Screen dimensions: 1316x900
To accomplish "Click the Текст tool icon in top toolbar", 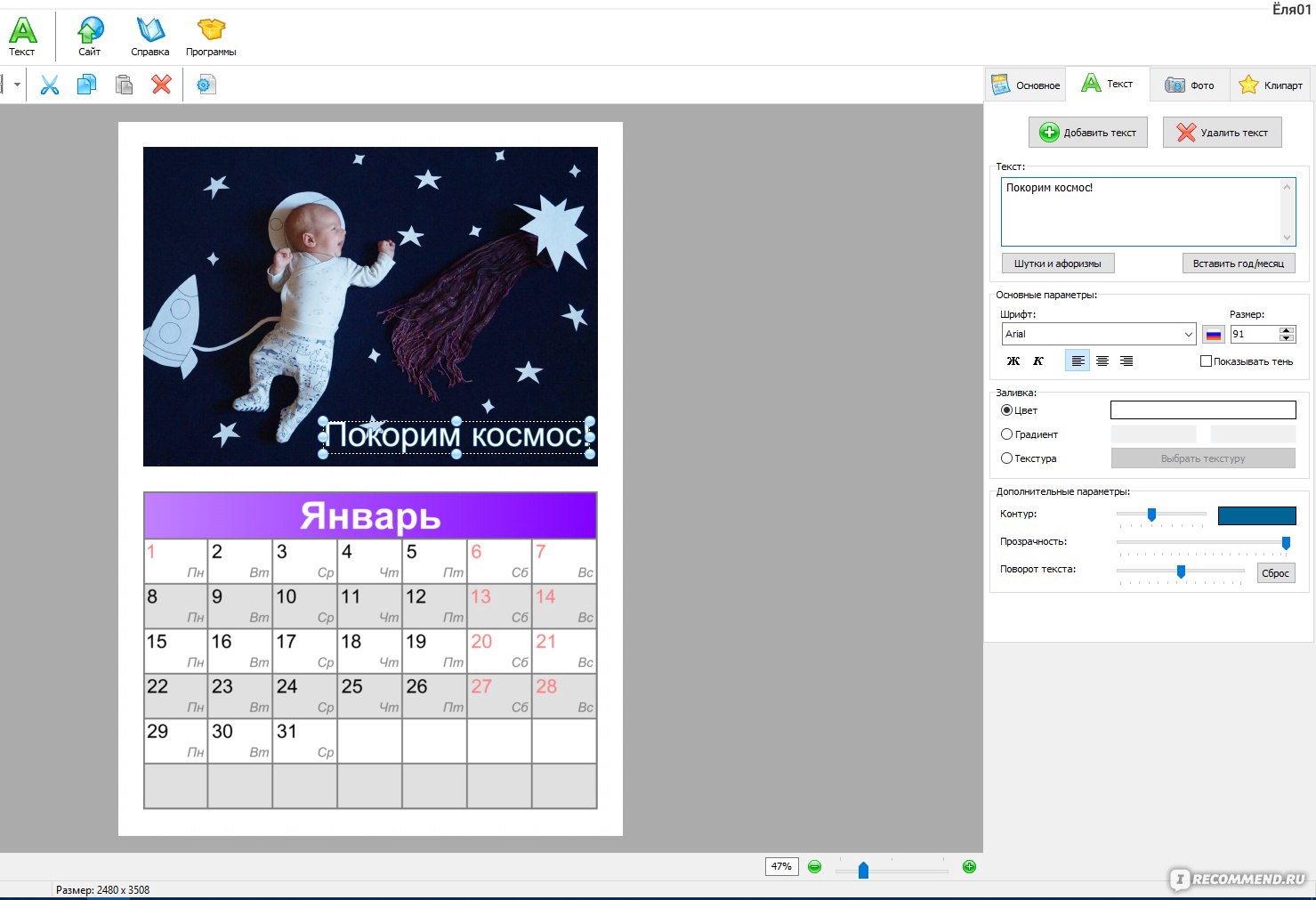I will [22, 36].
